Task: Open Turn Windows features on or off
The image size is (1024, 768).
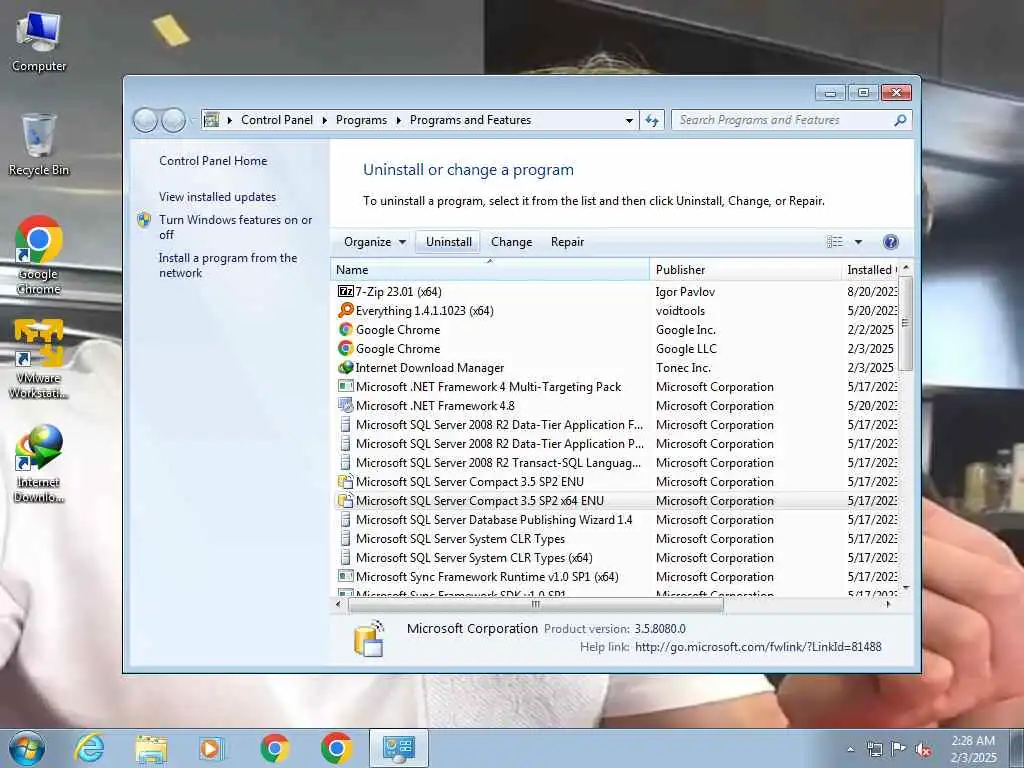Action: [236, 227]
